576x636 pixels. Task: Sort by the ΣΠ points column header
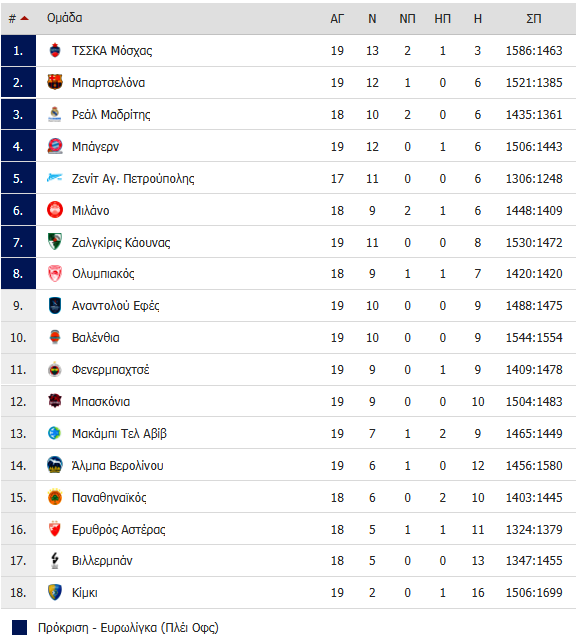pyautogui.click(x=533, y=19)
